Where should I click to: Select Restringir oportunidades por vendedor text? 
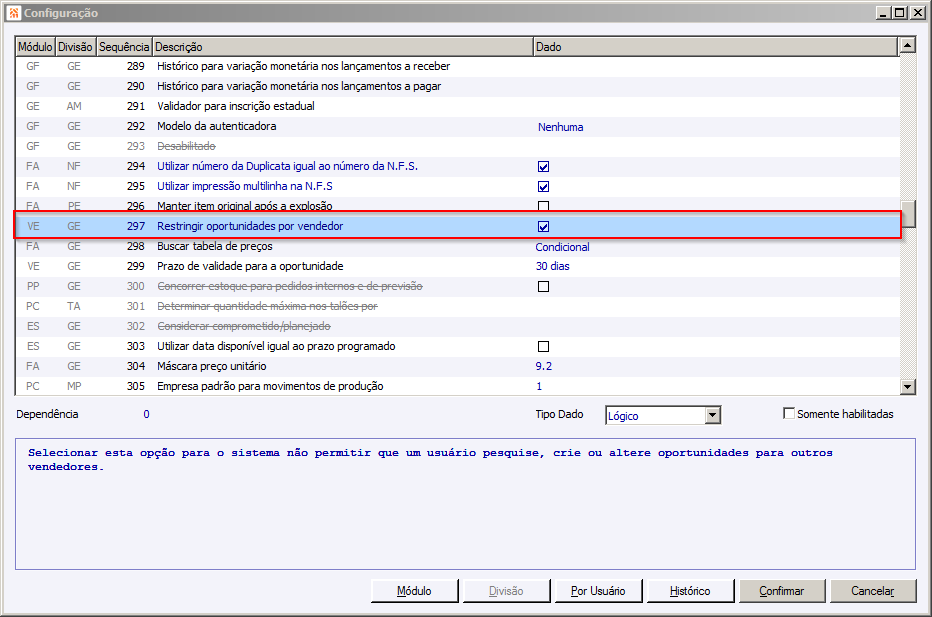[250, 226]
